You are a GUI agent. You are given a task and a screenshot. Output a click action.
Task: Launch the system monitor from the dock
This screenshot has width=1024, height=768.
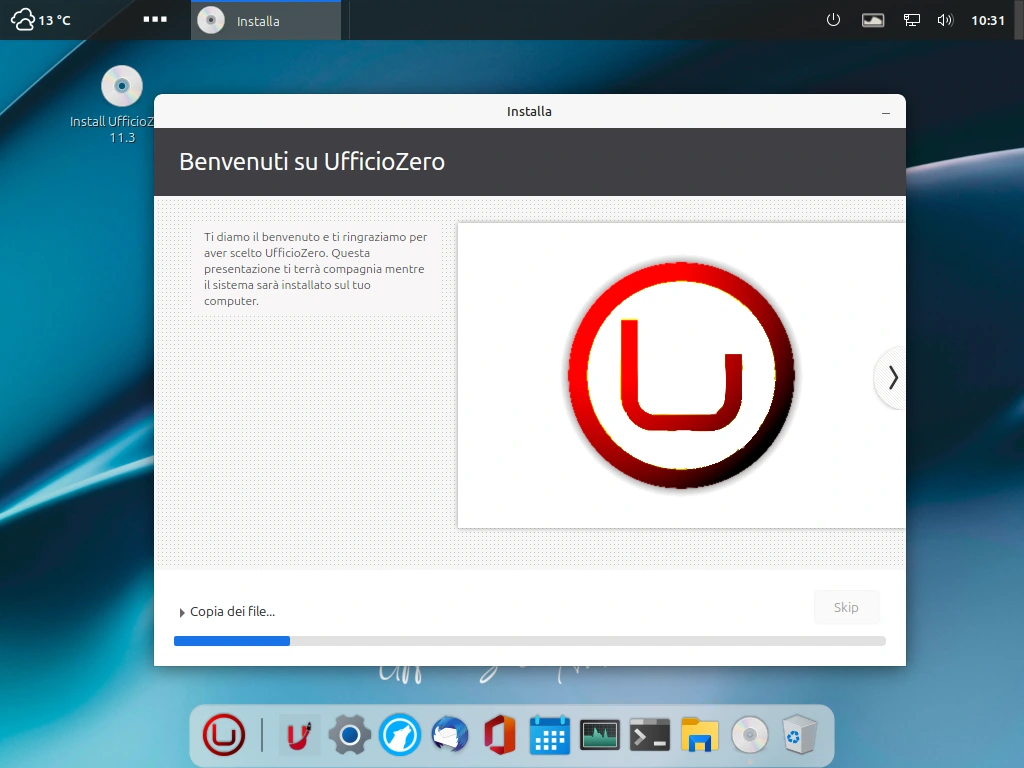(x=598, y=734)
